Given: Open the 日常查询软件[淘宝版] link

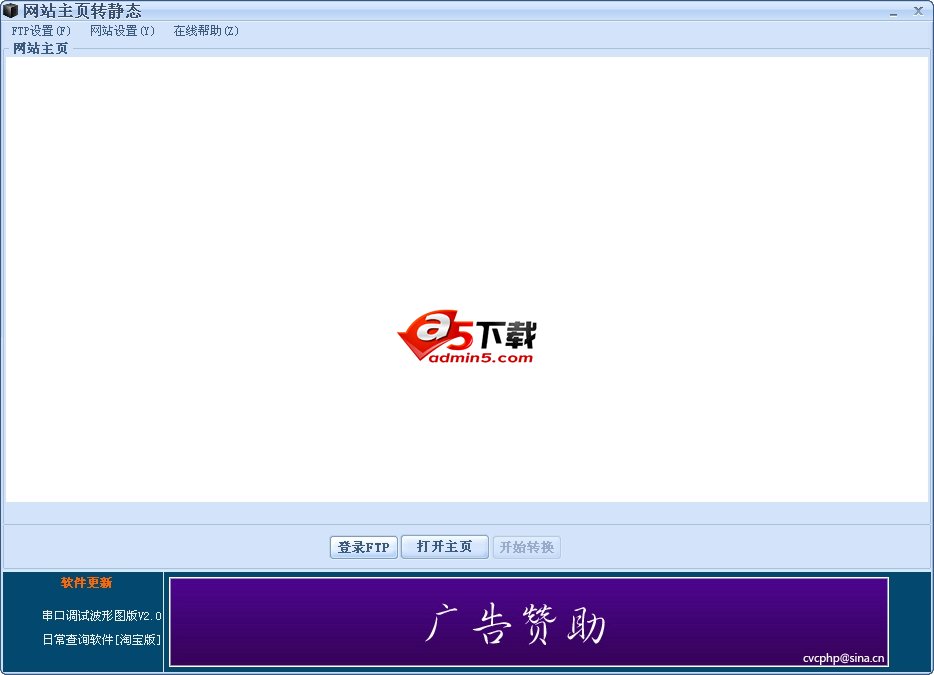Looking at the screenshot, I should (x=101, y=639).
